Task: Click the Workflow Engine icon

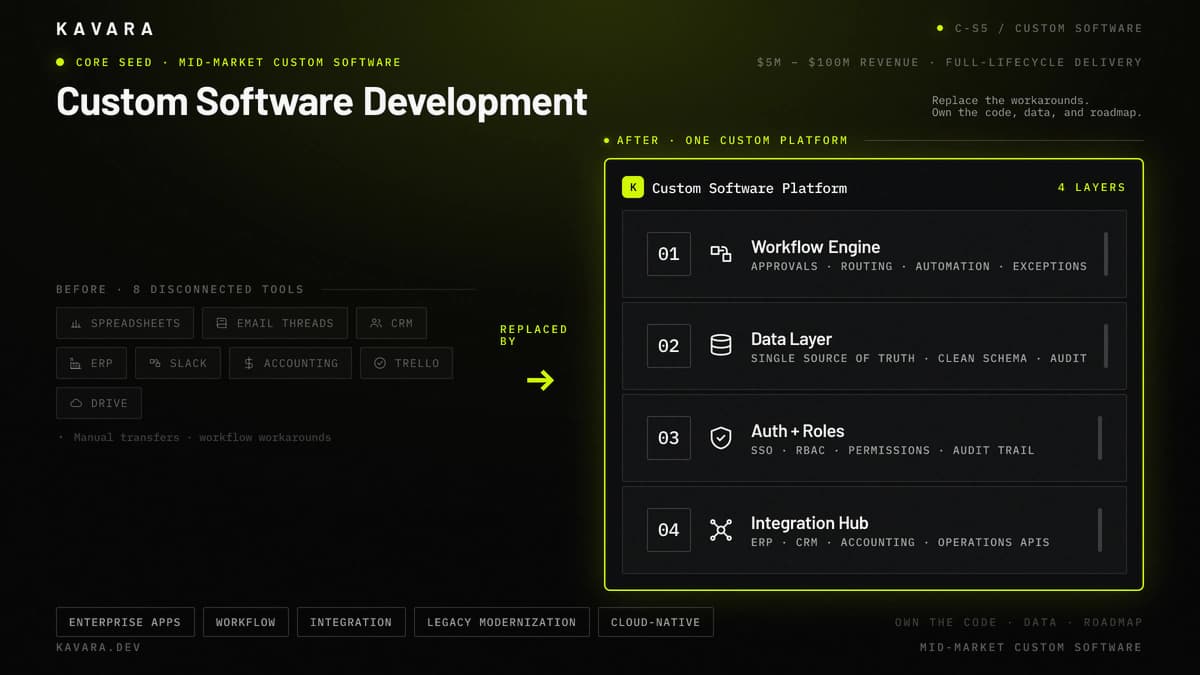Action: (x=721, y=254)
